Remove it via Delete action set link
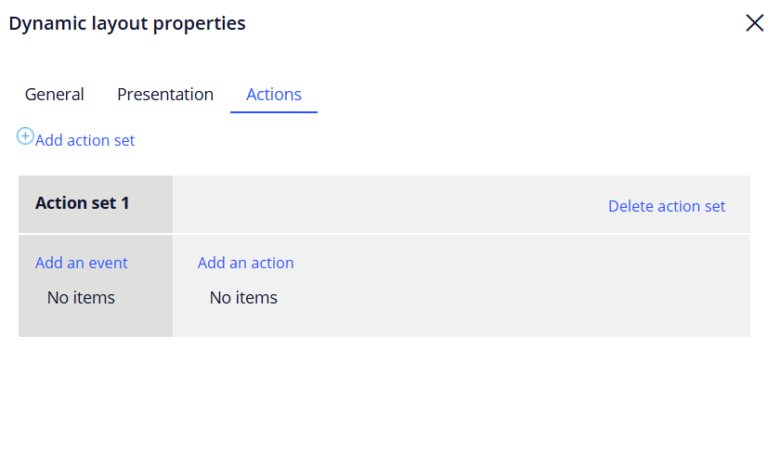 click(x=666, y=206)
